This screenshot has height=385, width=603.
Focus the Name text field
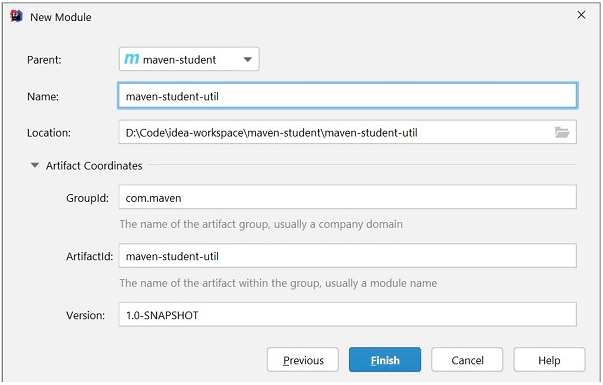[x=348, y=96]
